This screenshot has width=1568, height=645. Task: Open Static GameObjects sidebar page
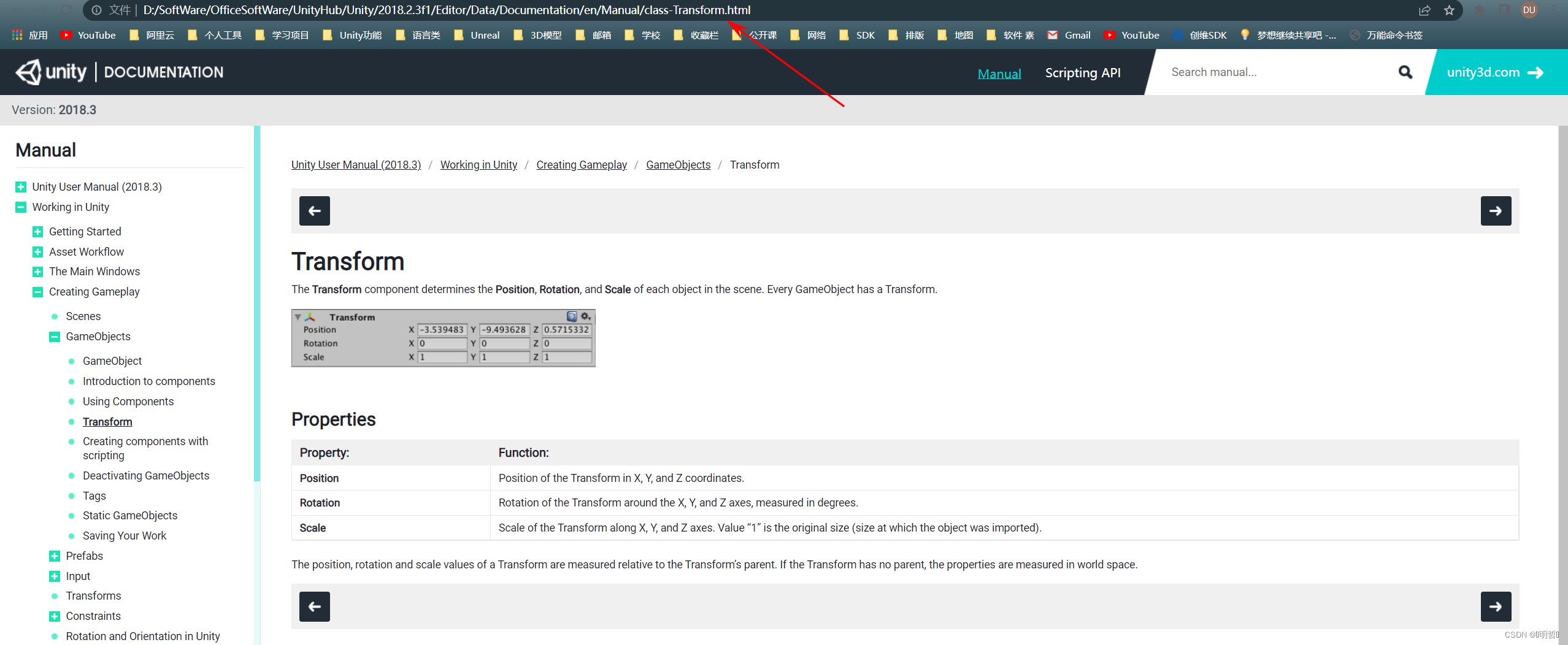[130, 516]
